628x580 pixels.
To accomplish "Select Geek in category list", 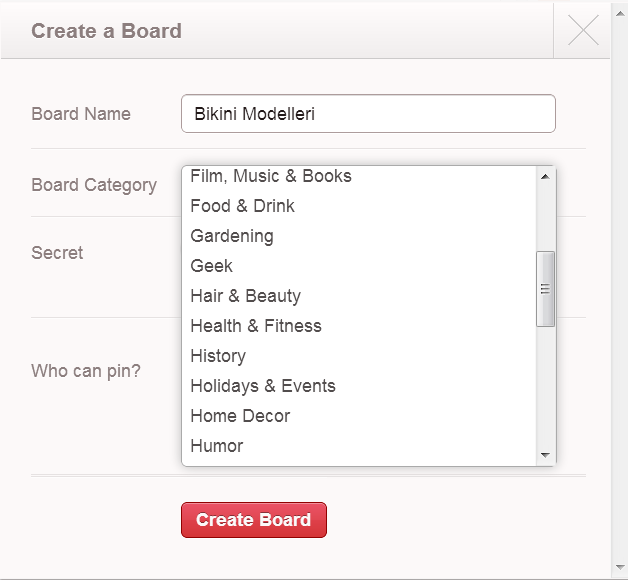I will point(212,266).
